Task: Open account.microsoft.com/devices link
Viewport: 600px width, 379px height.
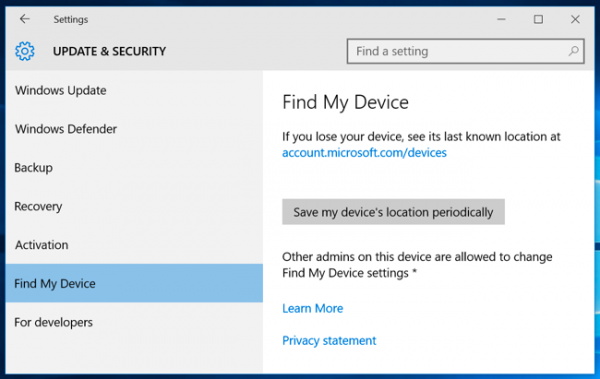Action: tap(364, 153)
